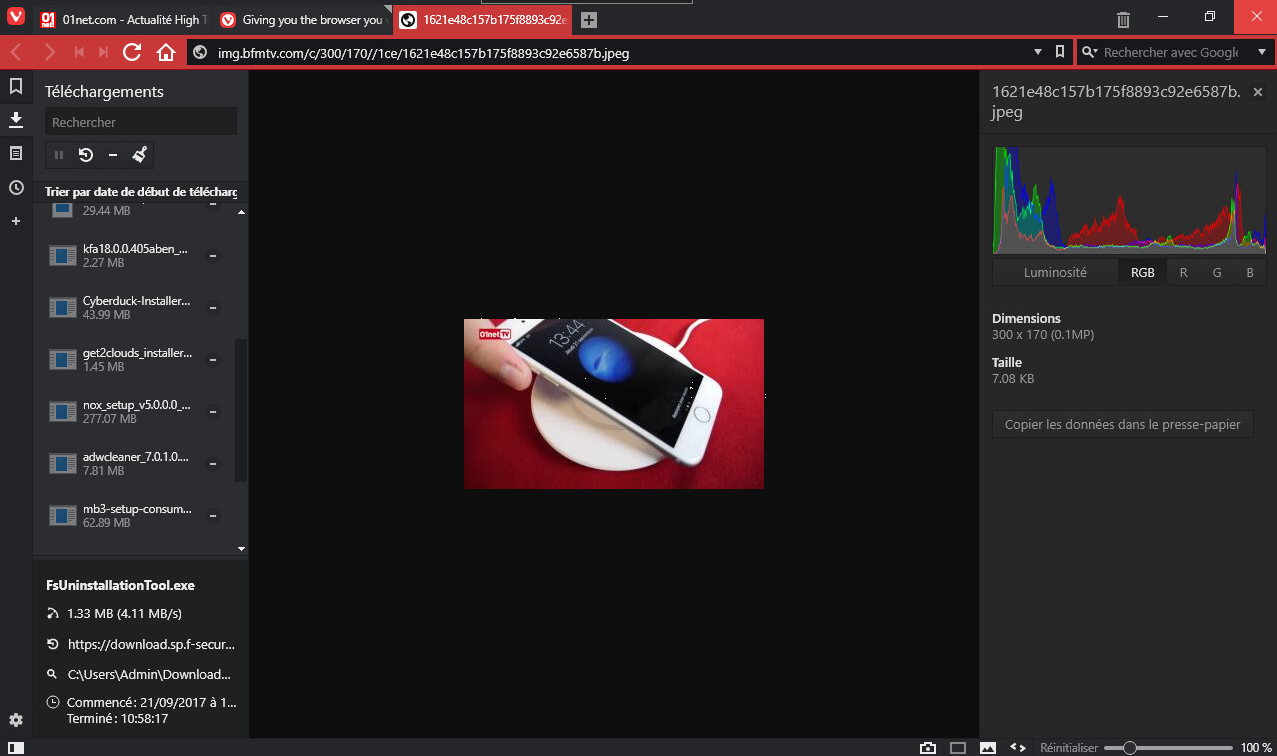1277x756 pixels.
Task: Switch to the 01net.com tab
Action: click(x=125, y=20)
